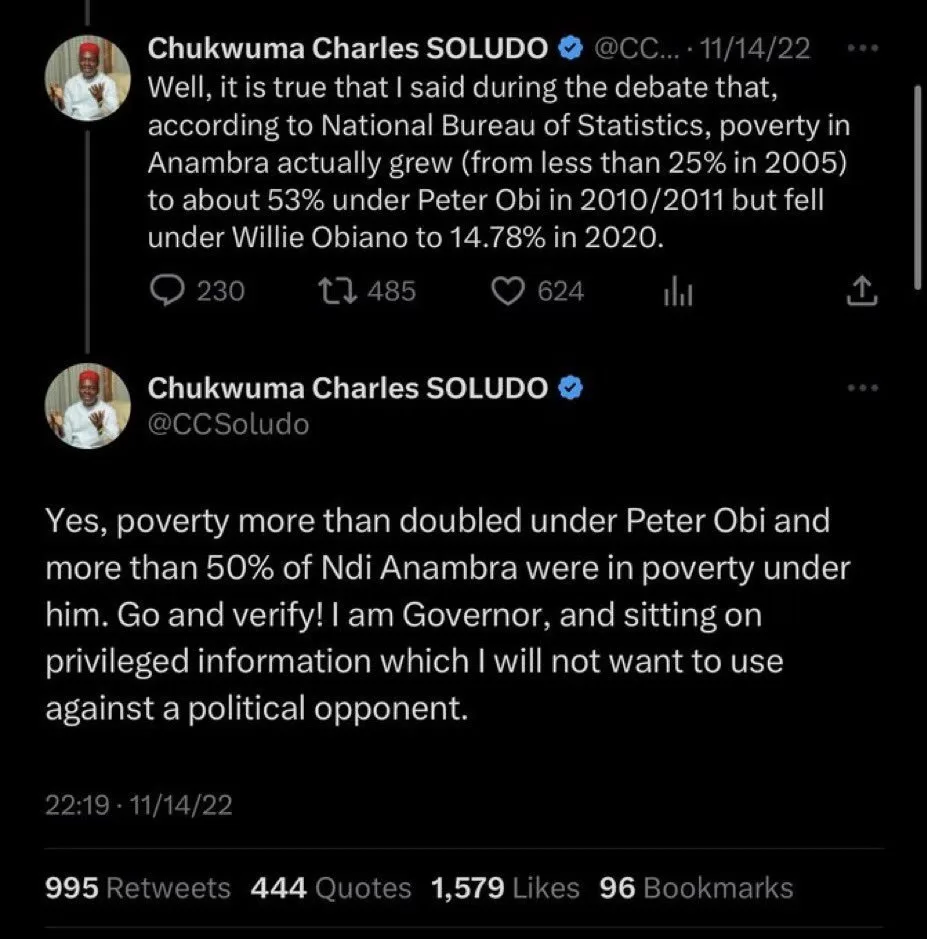Tap the share icon on first tweet
Screen dimensions: 927x939
862,292
